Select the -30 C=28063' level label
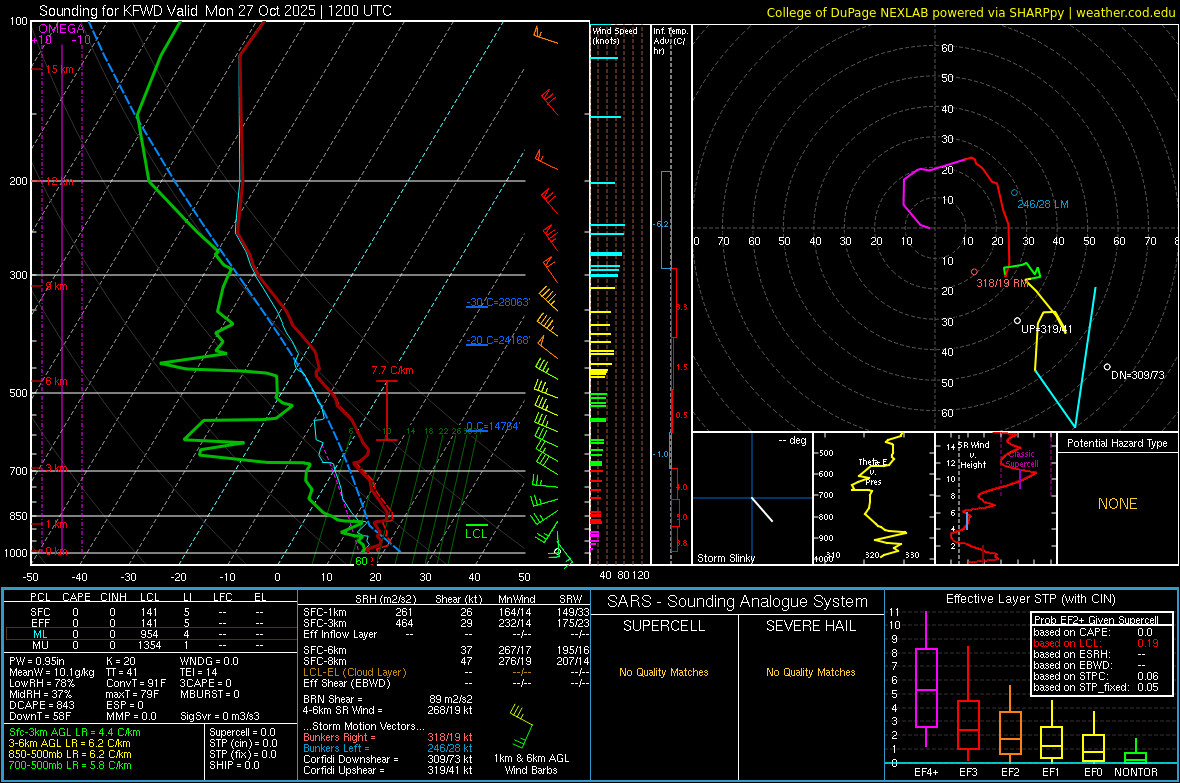 pyautogui.click(x=498, y=302)
